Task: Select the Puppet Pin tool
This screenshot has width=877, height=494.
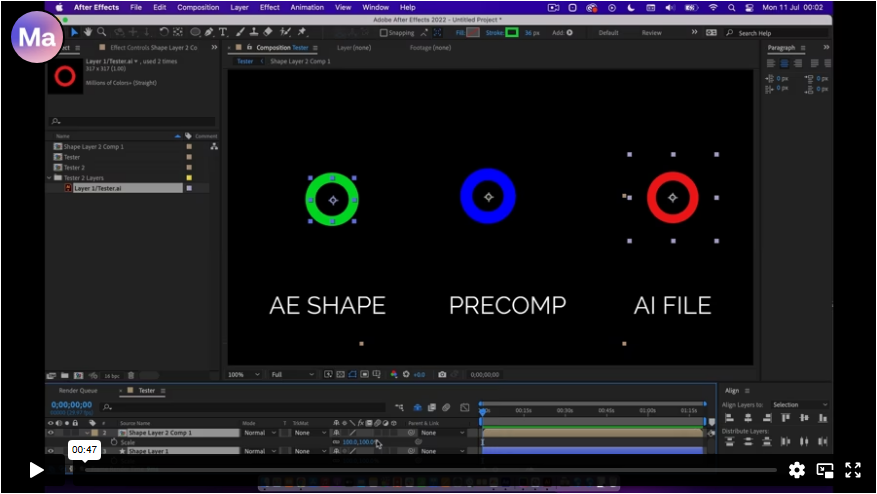Action: point(302,32)
